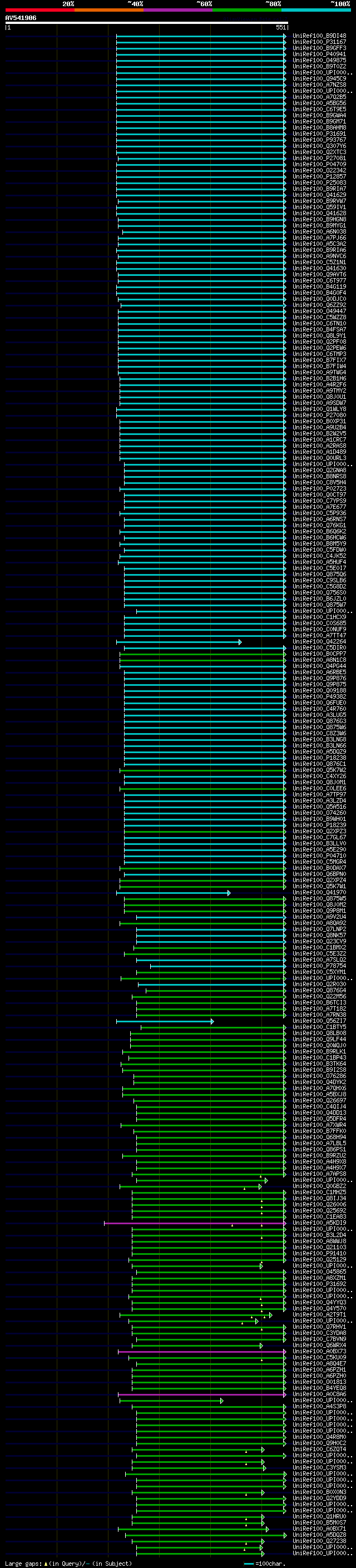Click the 'Large gaps' legend text

23,1564
